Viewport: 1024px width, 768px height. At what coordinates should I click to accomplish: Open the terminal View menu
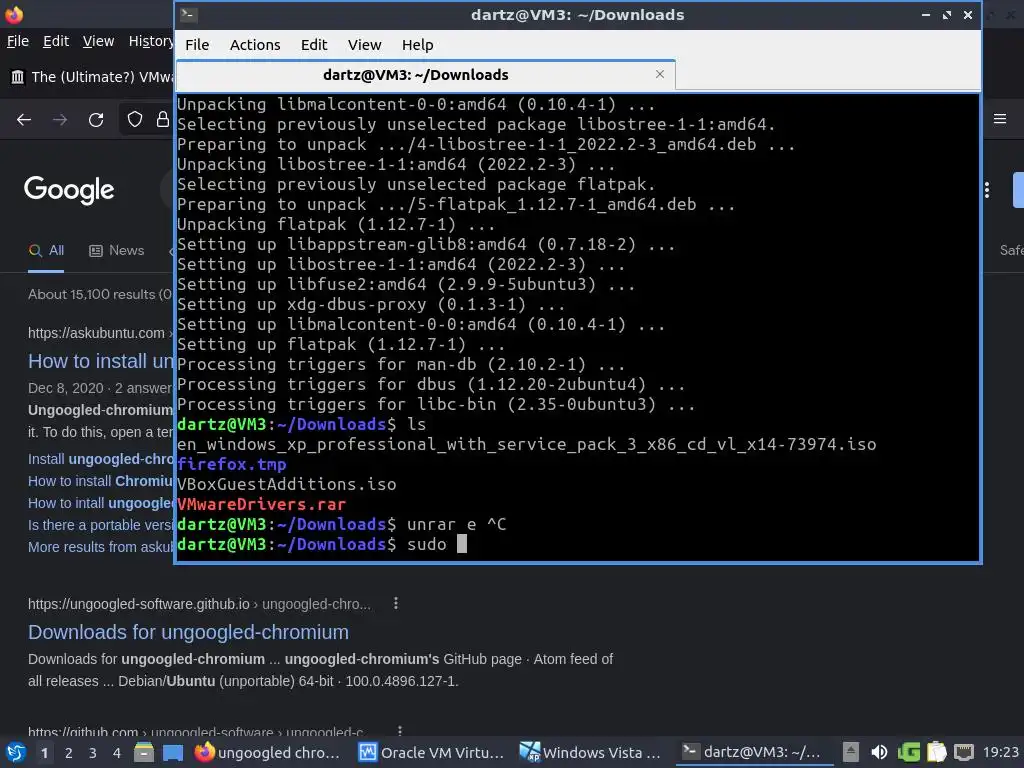pyautogui.click(x=364, y=44)
